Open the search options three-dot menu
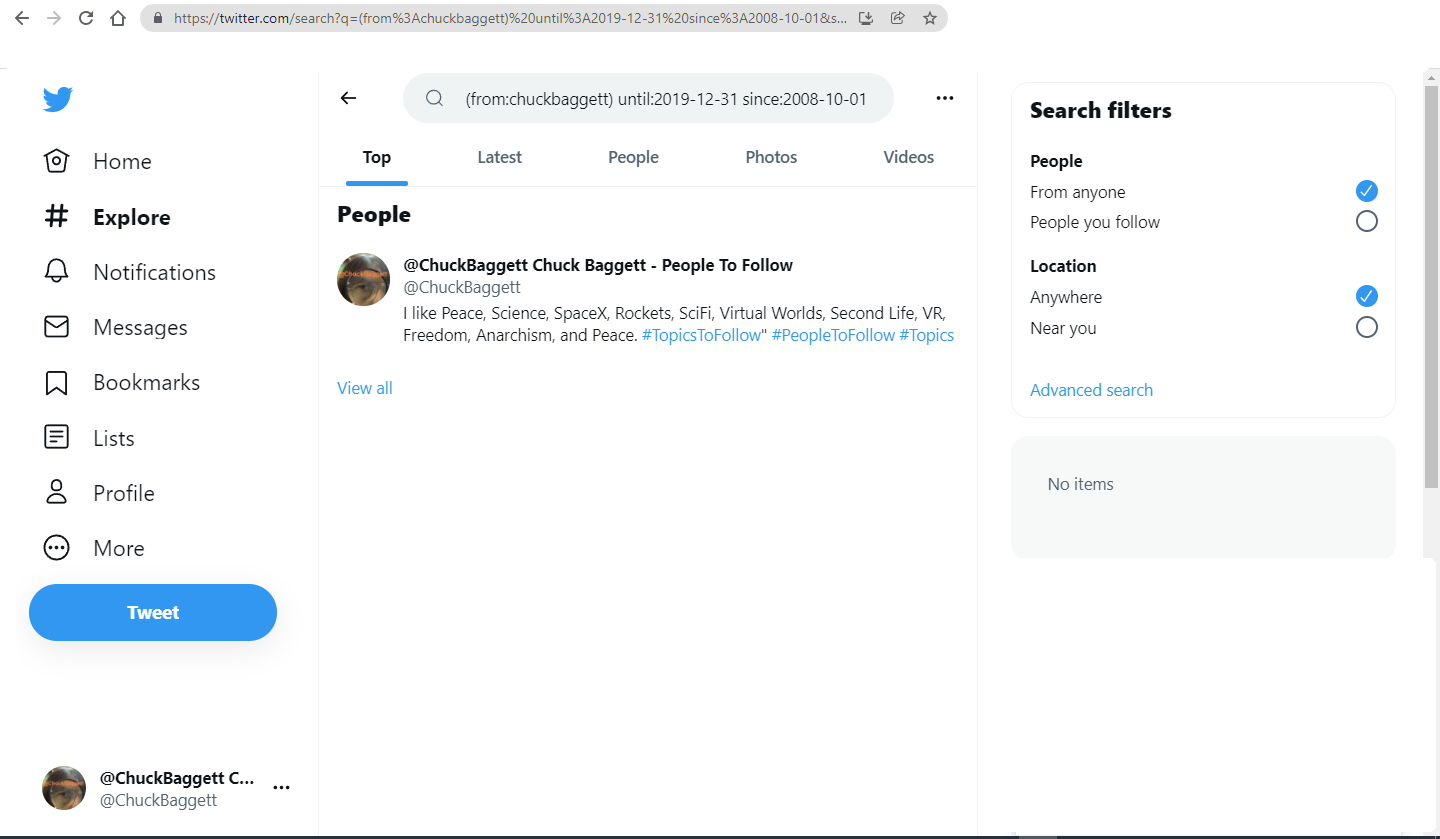Viewport: 1440px width, 839px height. (945, 98)
